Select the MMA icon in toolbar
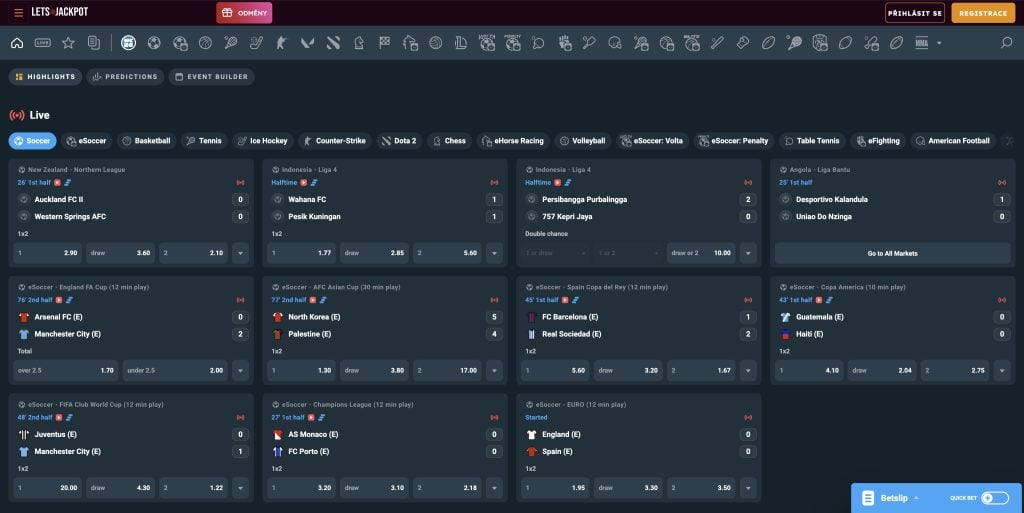This screenshot has width=1024, height=513. click(x=921, y=43)
